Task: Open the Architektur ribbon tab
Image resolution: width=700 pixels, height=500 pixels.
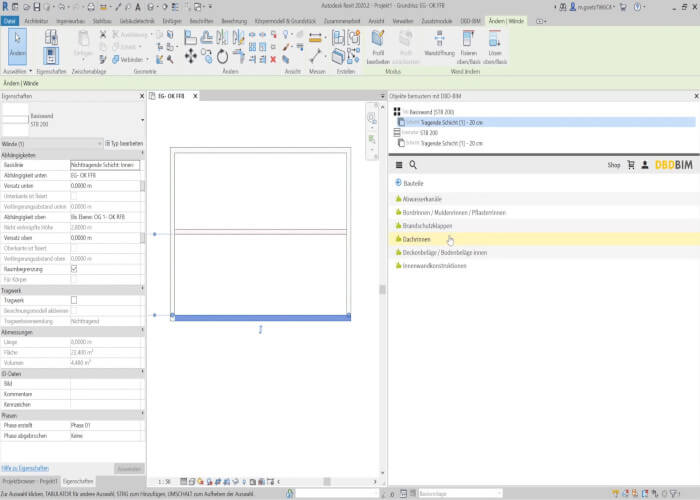Action: coord(36,21)
